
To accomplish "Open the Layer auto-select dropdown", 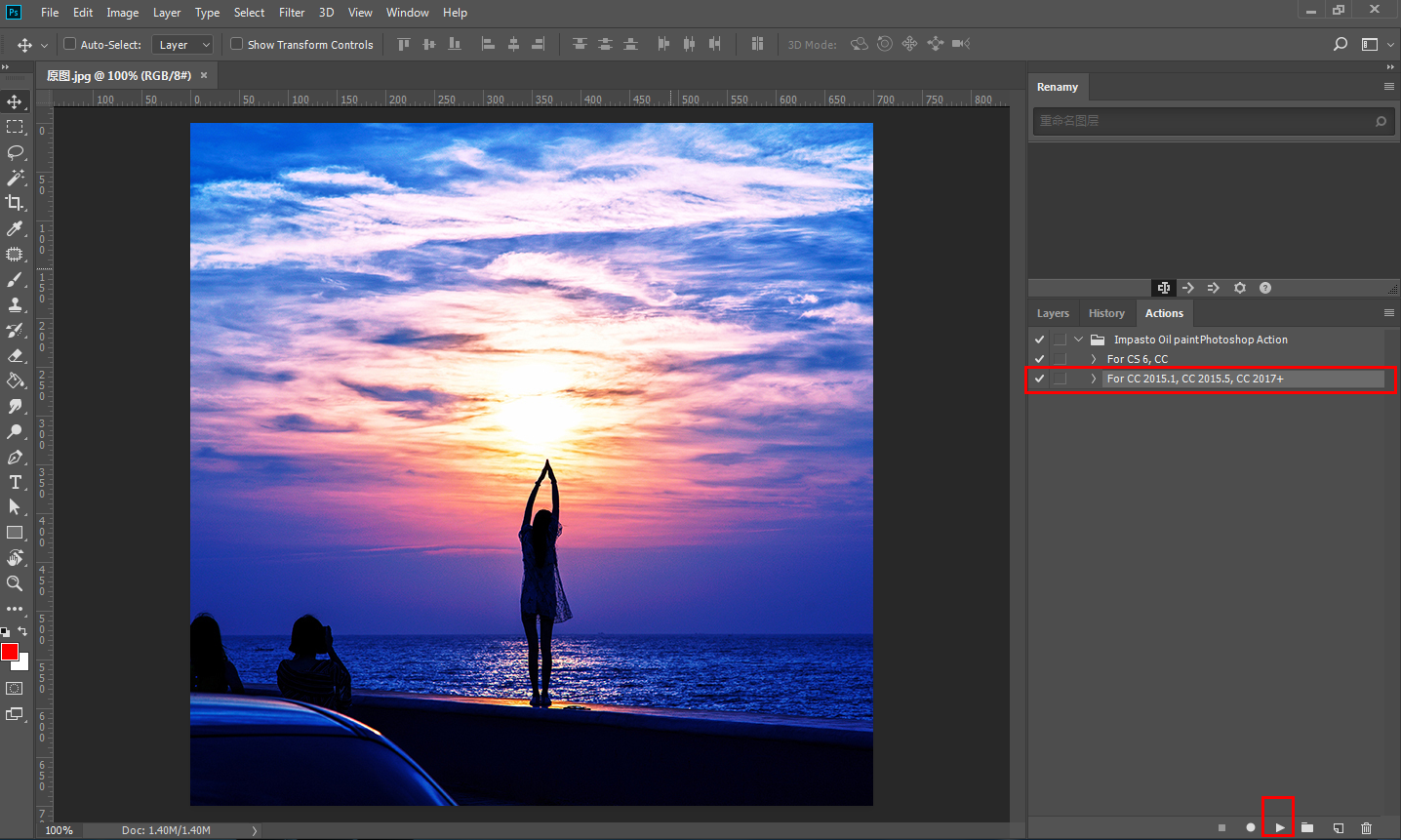I will click(182, 44).
